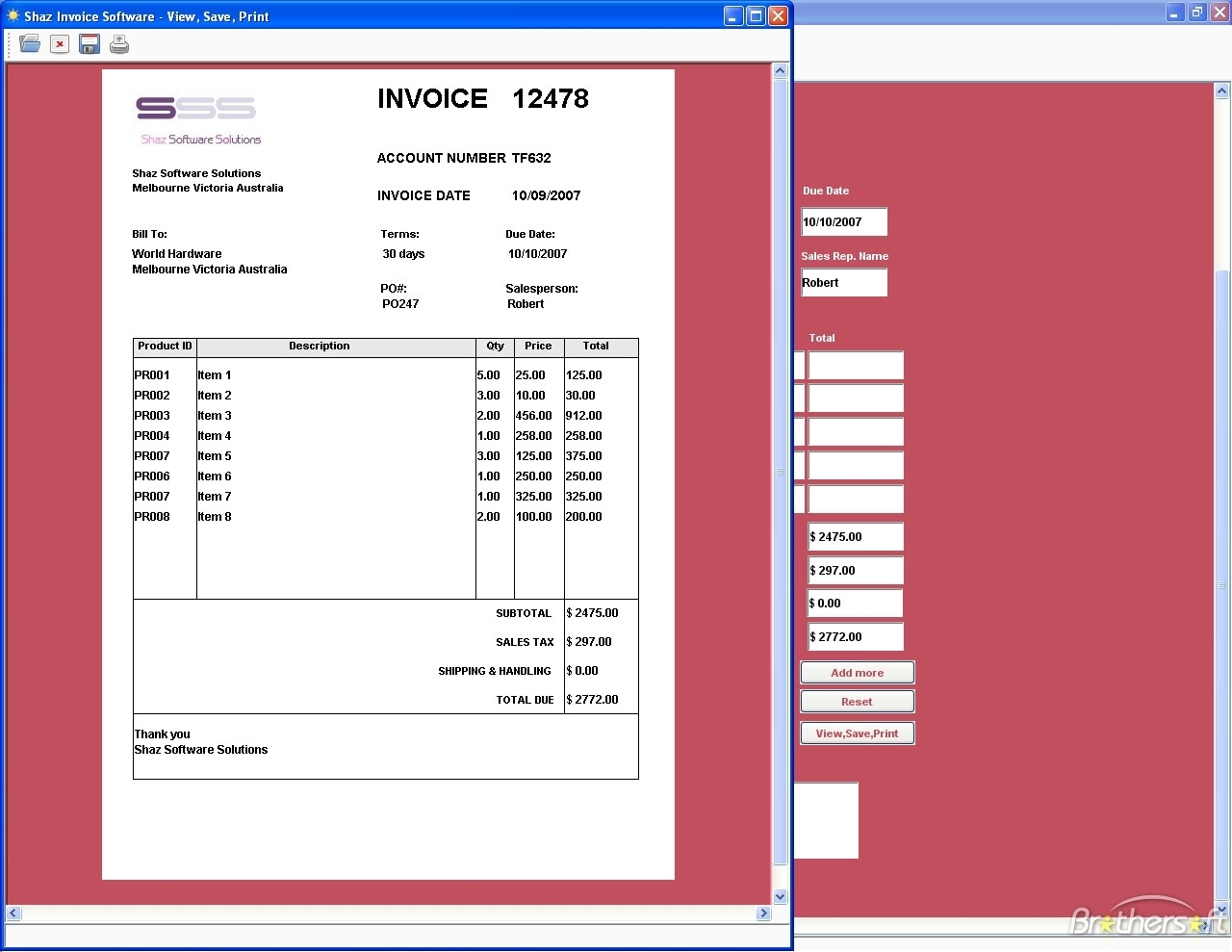The width and height of the screenshot is (1232, 952).
Task: Print the invoice using the printer icon
Action: point(118,43)
